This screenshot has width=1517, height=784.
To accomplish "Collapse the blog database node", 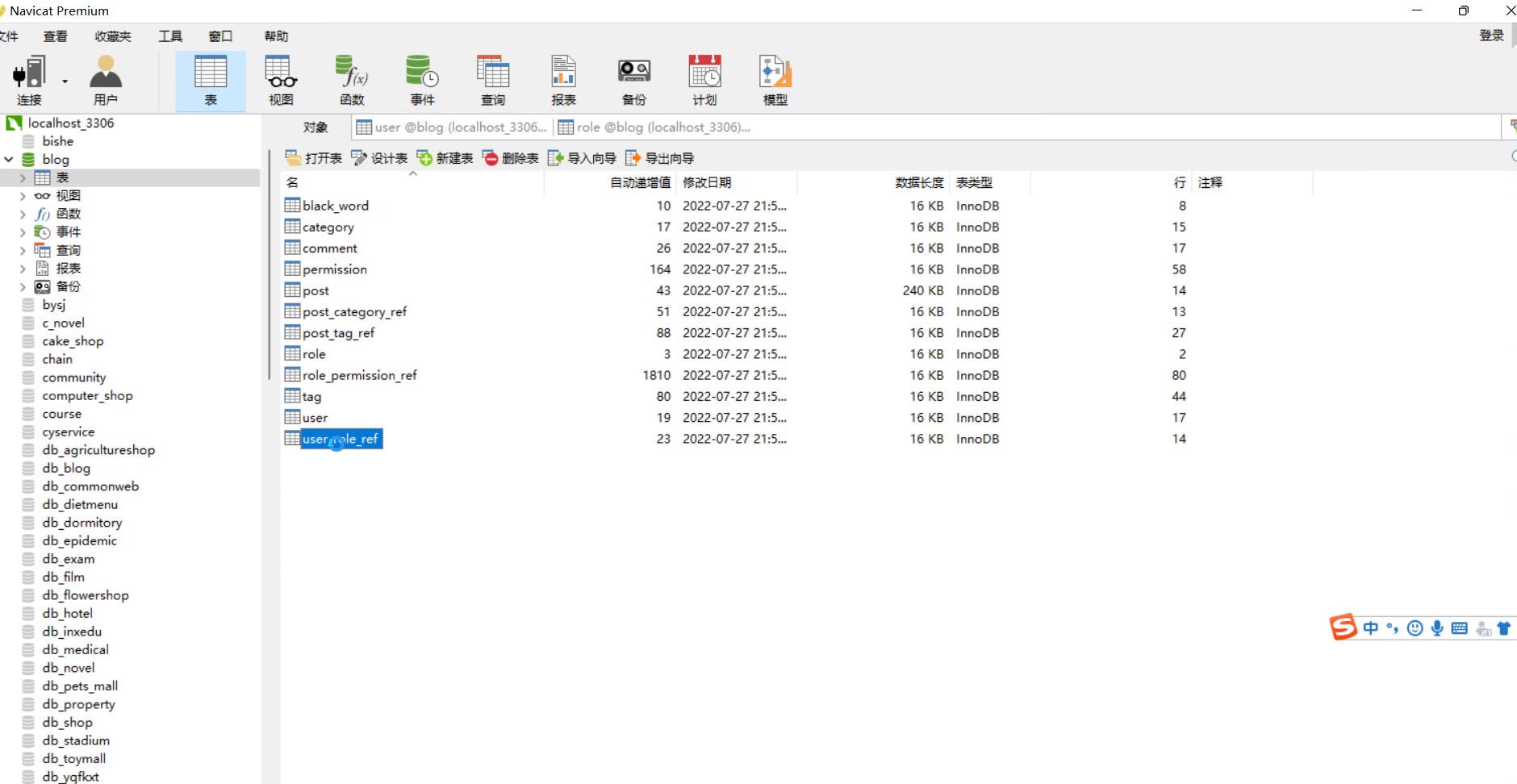I will [x=9, y=160].
